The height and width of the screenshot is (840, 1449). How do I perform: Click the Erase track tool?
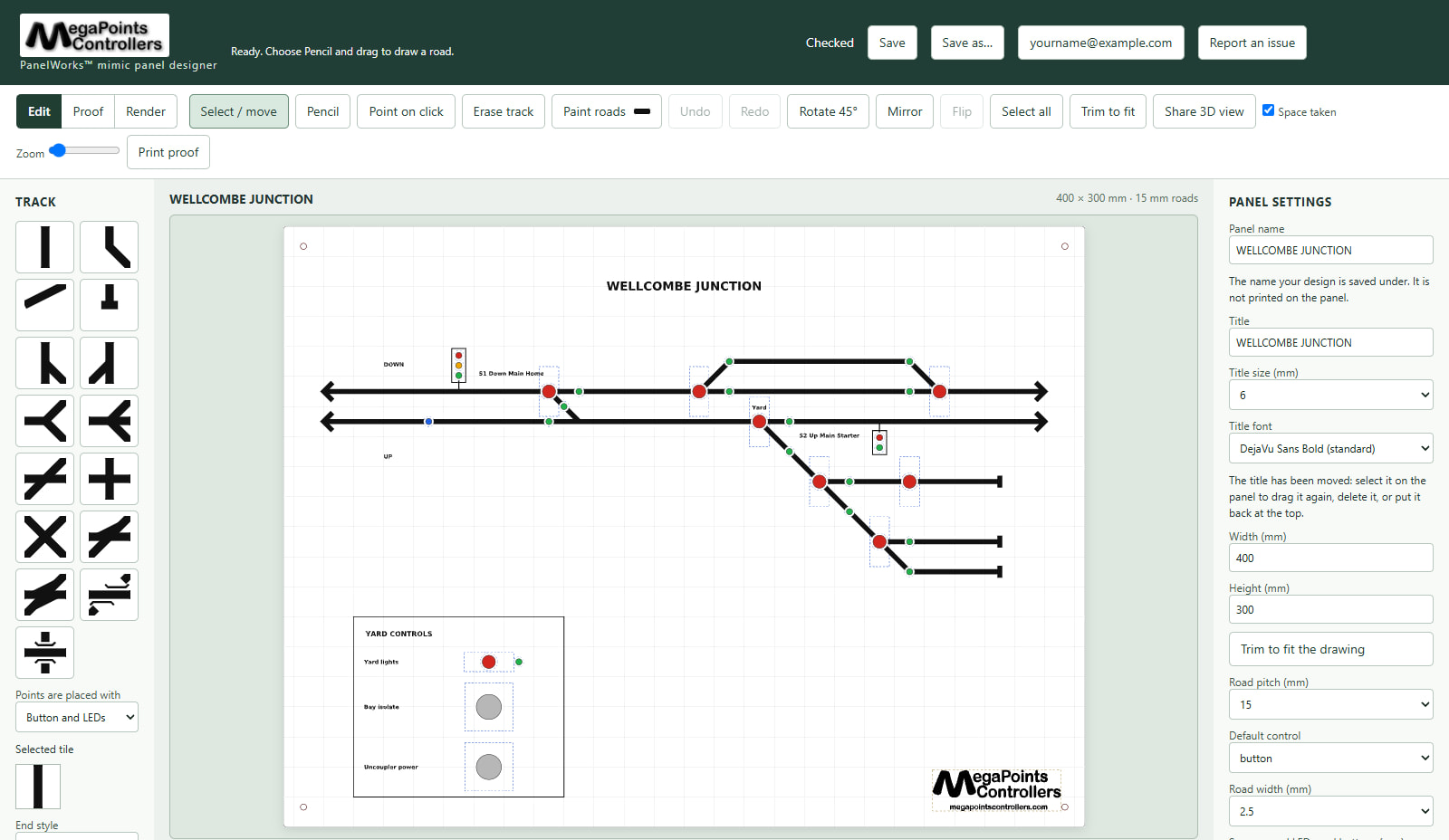pos(504,111)
